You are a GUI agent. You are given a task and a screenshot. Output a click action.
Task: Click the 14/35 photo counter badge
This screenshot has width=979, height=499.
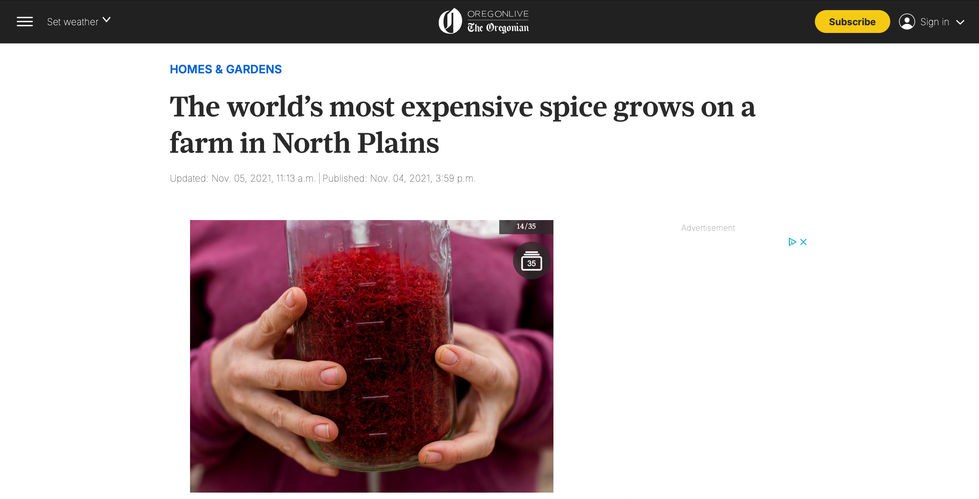coord(526,227)
